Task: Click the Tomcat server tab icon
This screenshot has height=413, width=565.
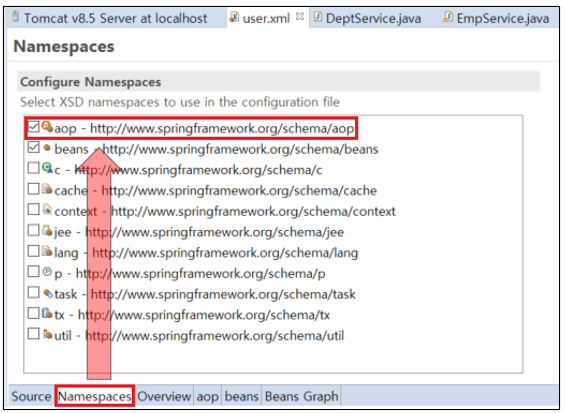Action: click(15, 16)
